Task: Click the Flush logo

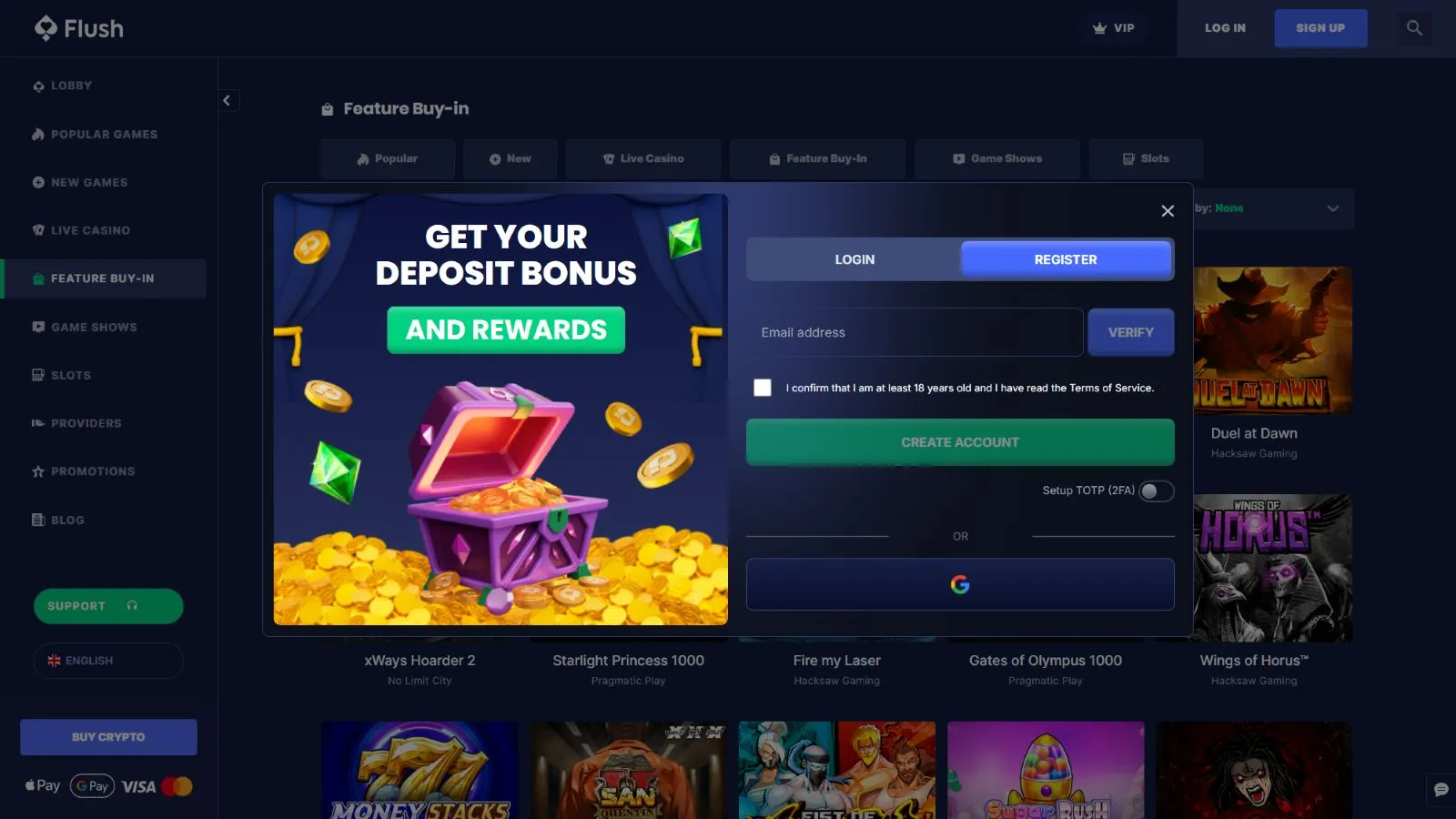Action: (x=79, y=28)
